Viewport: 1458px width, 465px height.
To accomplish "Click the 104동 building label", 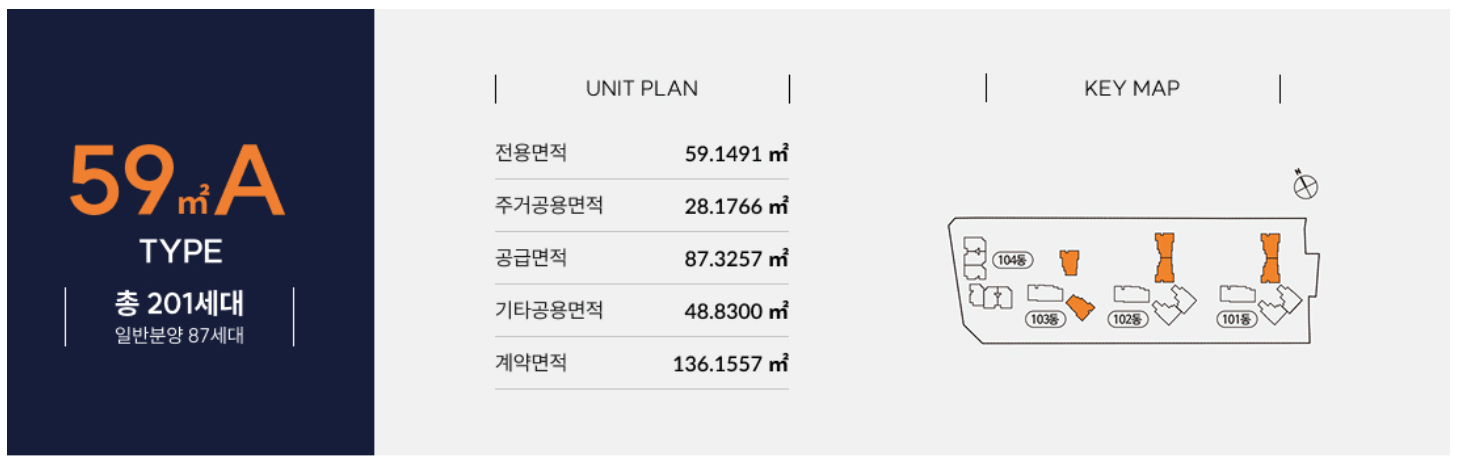I will click(x=1013, y=261).
